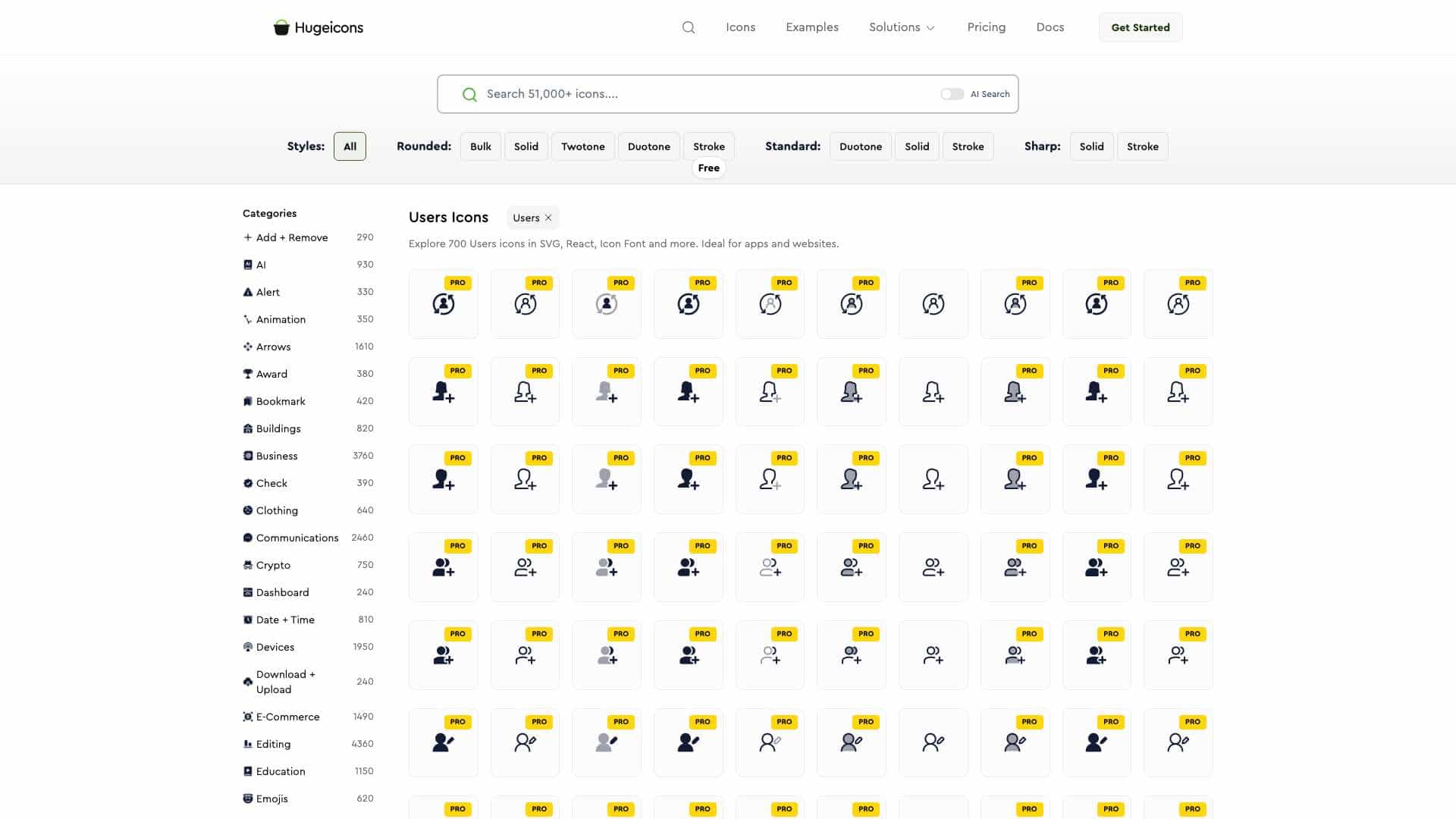Select the free user-switch icon without PRO badge

933,304
